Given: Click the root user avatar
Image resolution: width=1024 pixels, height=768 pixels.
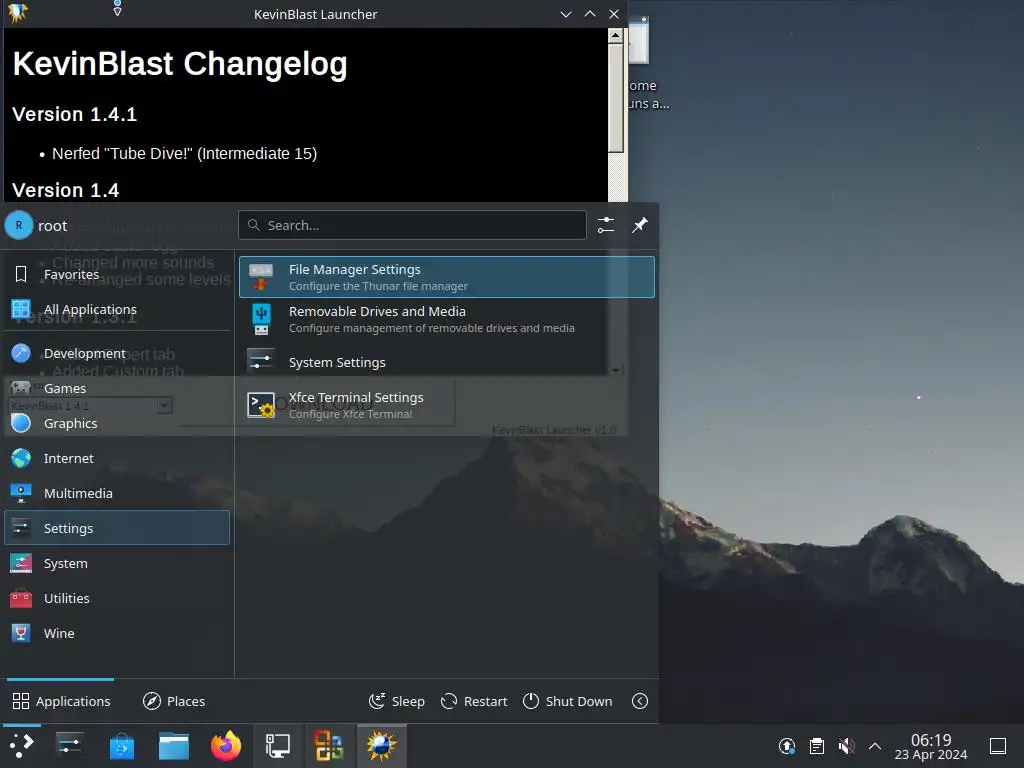Looking at the screenshot, I should (19, 225).
